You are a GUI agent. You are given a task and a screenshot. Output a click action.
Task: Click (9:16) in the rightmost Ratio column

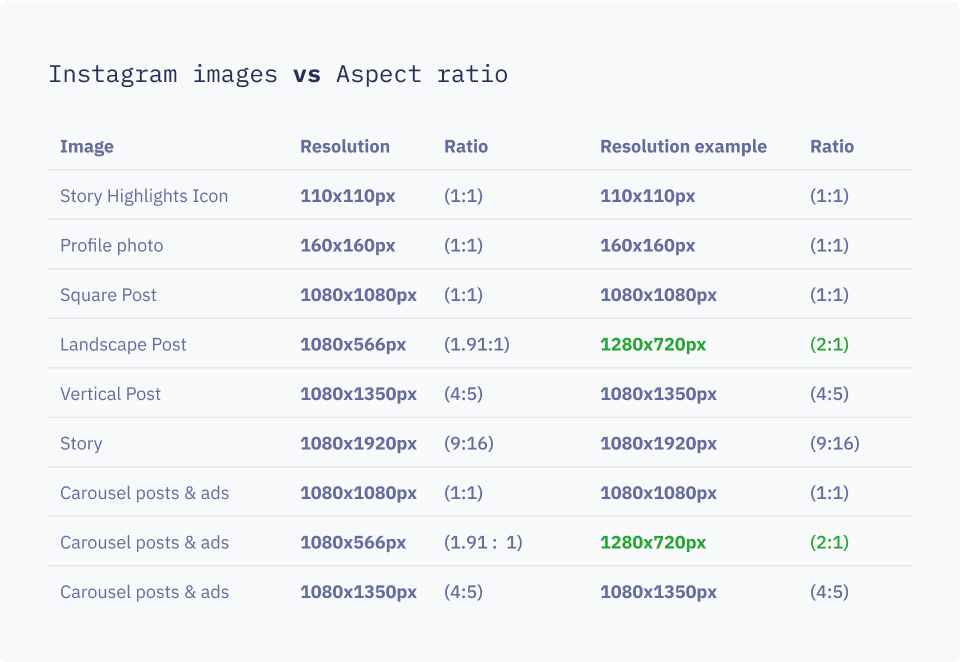click(834, 443)
